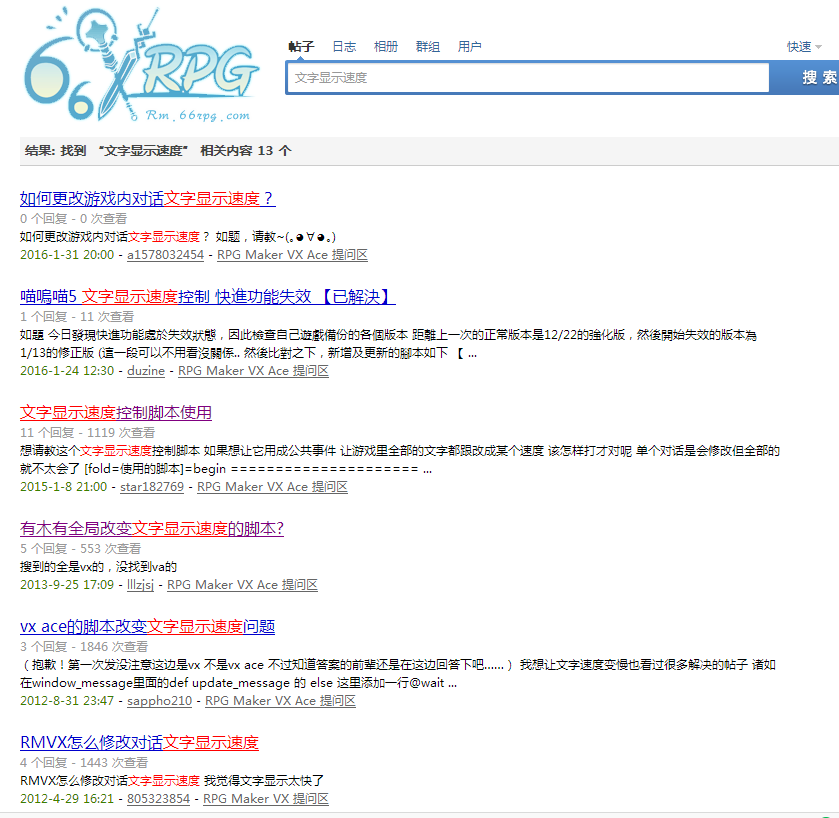Click the stats text 5 个回复 - 553 次查看
Image resolution: width=839 pixels, height=818 pixels.
(x=81, y=548)
